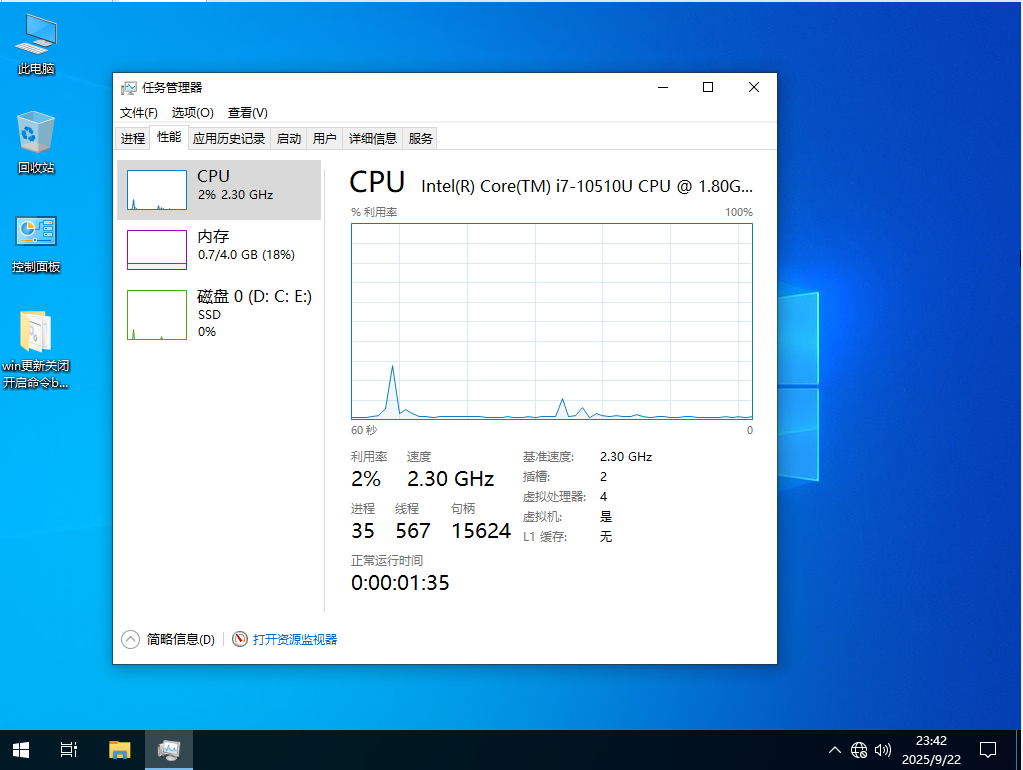Click the Task Manager taskbar icon

169,750
